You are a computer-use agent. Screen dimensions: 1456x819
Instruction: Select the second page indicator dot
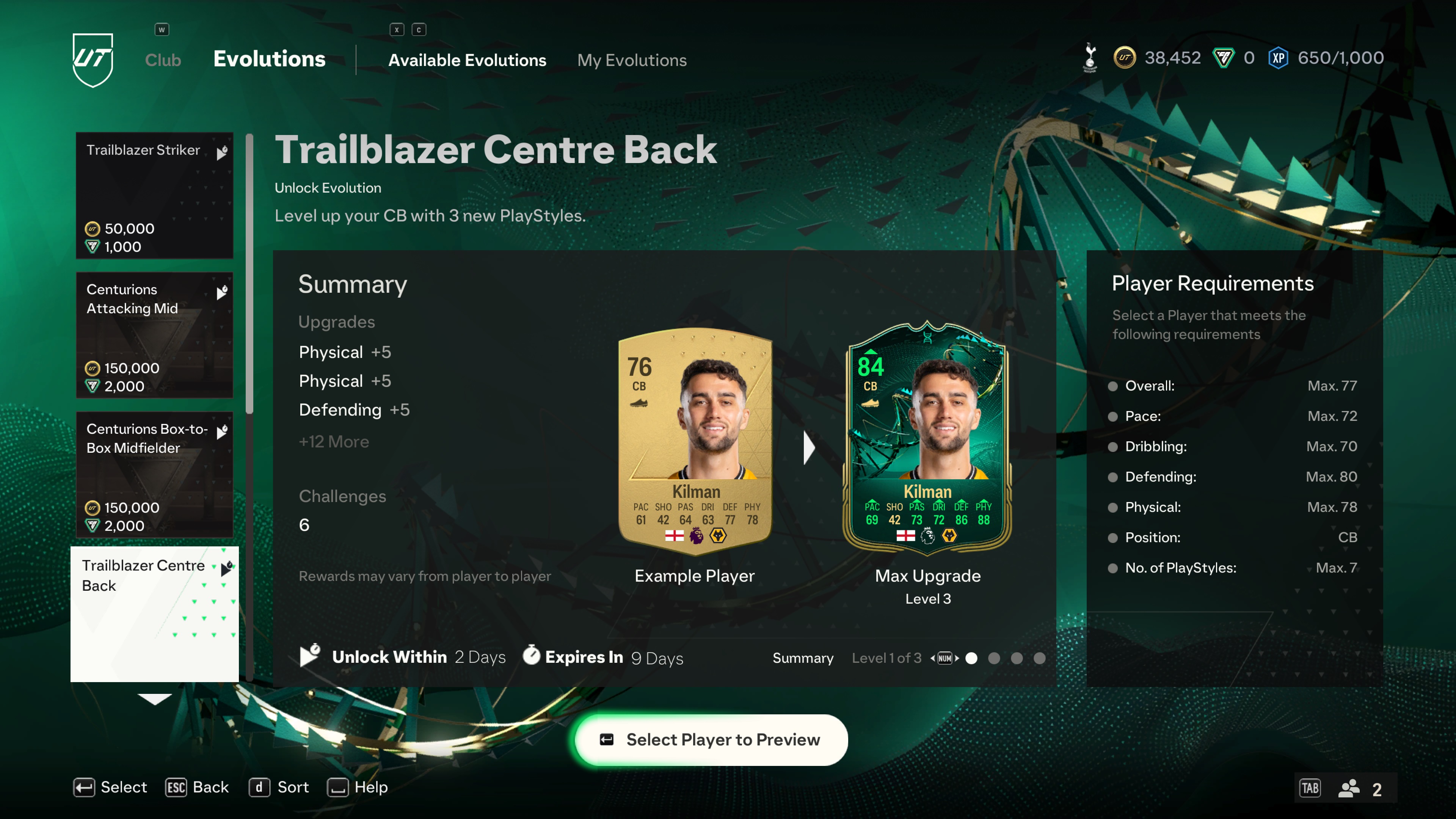point(994,659)
